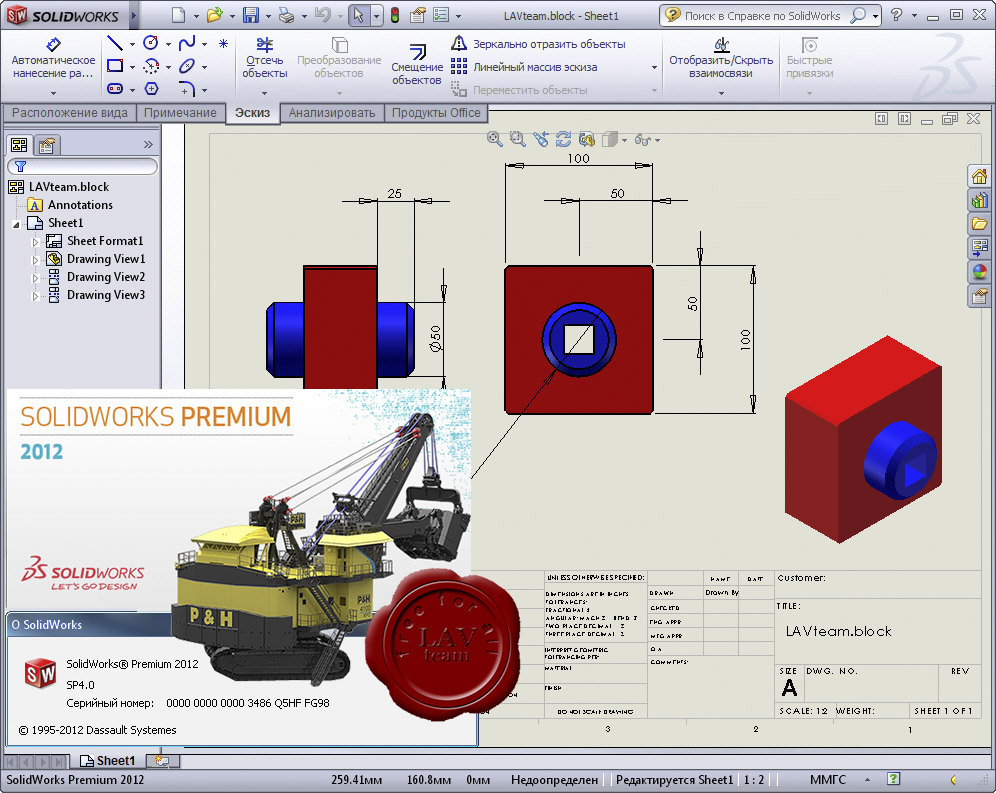
Task: Click the Rotate/refresh view icon
Action: coord(563,139)
